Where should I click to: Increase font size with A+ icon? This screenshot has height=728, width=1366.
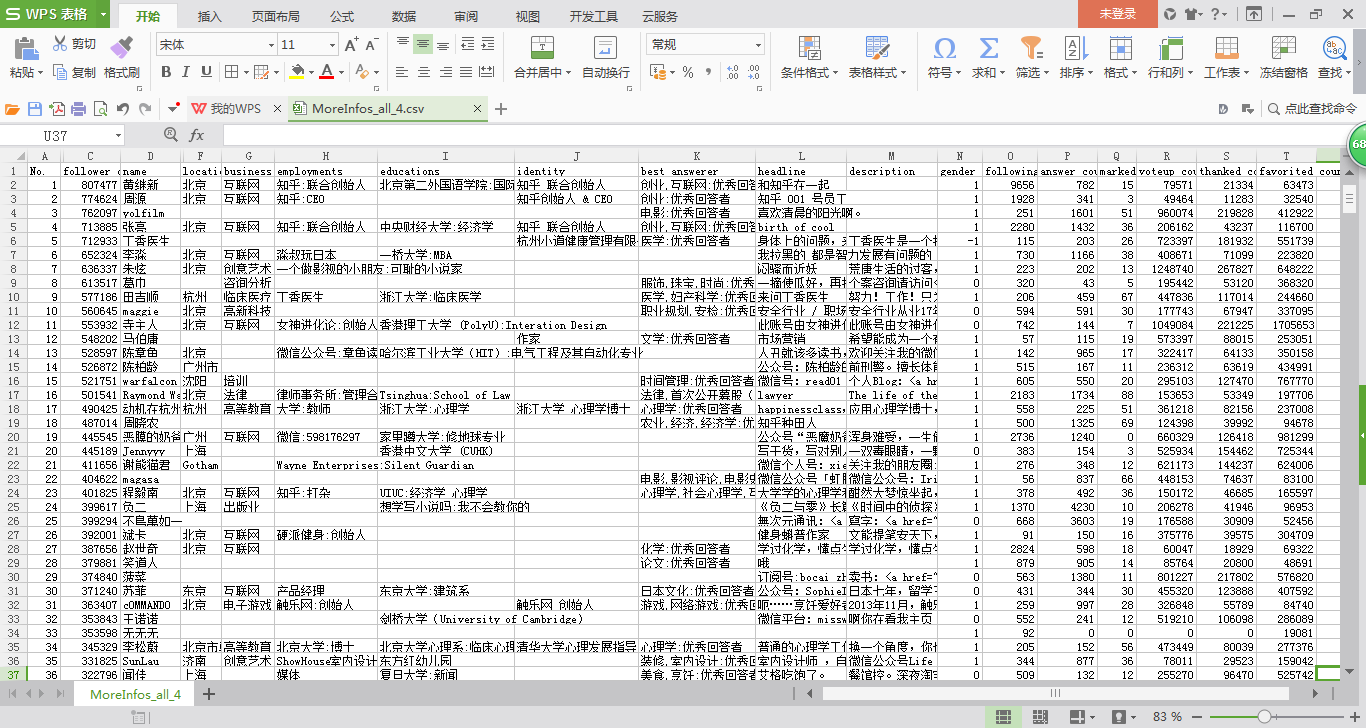coord(352,45)
